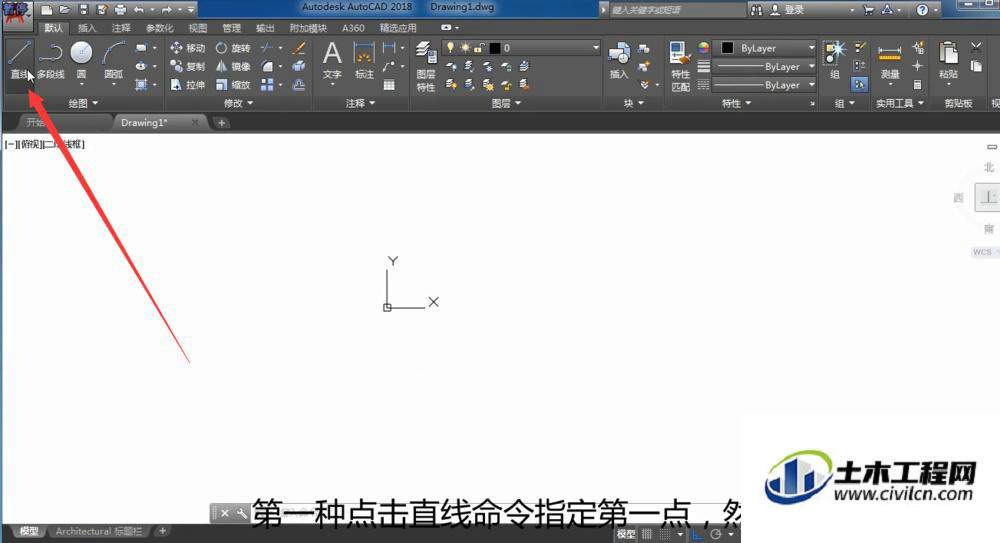Click the 标注 (Dimension) tool
Viewport: 1000px width, 543px height.
(x=364, y=61)
